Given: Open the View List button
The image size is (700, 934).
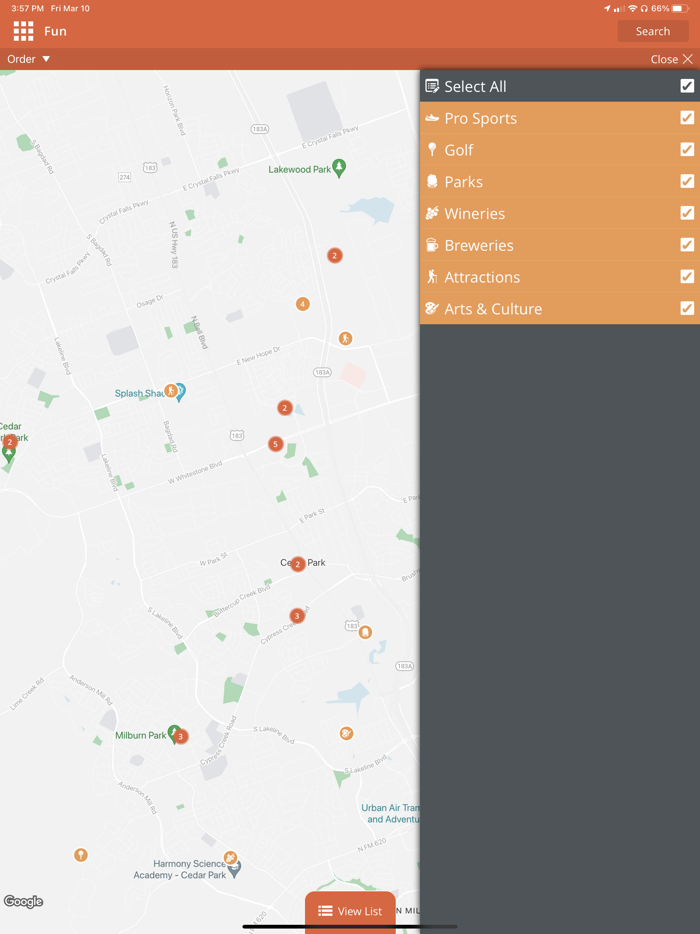Looking at the screenshot, I should click(350, 911).
